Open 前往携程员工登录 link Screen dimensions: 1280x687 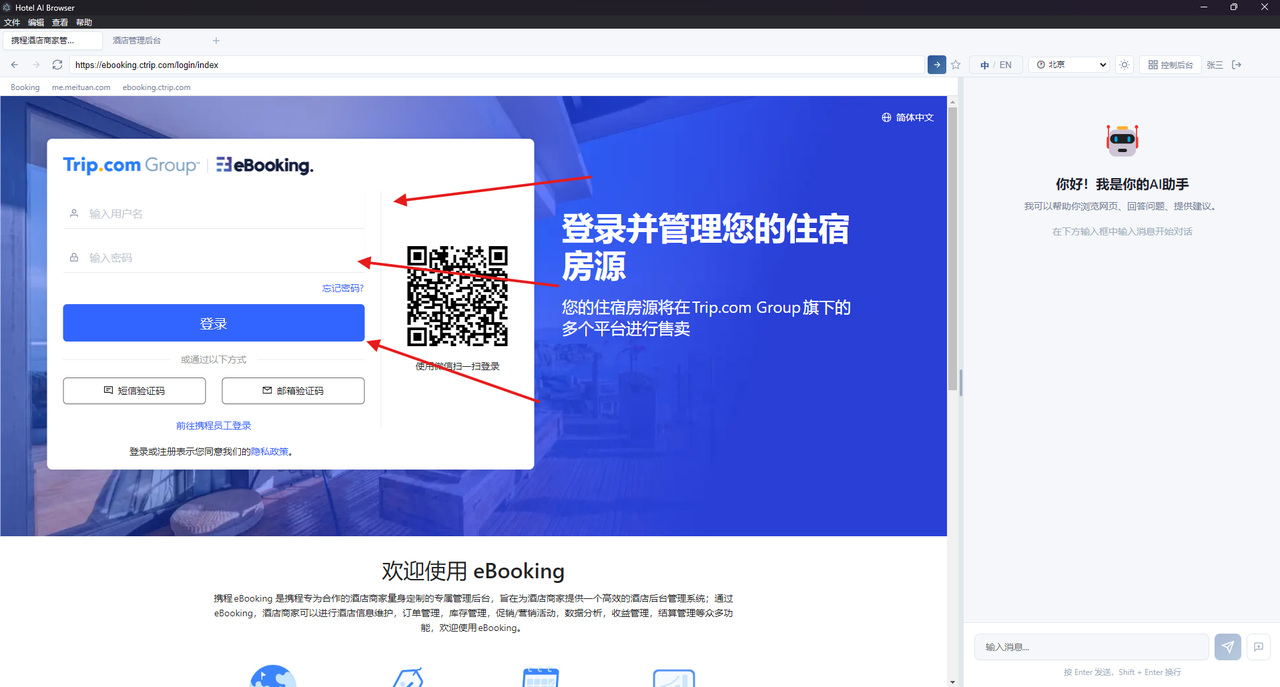[214, 426]
